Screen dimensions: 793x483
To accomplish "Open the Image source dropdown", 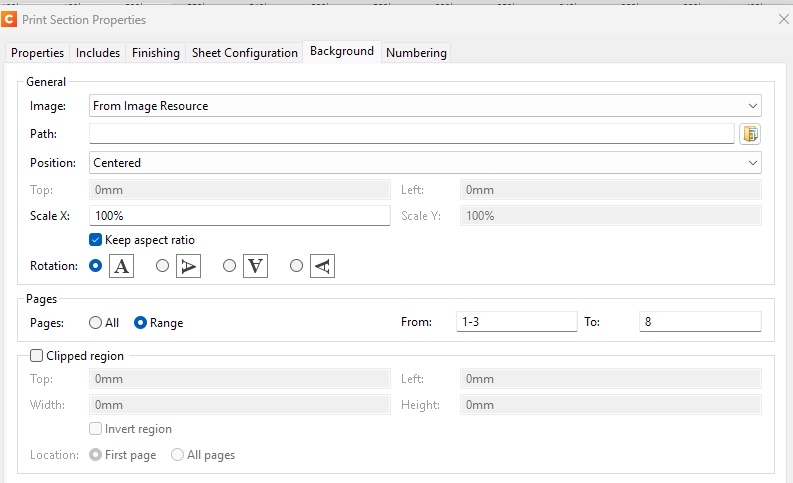I will point(425,106).
